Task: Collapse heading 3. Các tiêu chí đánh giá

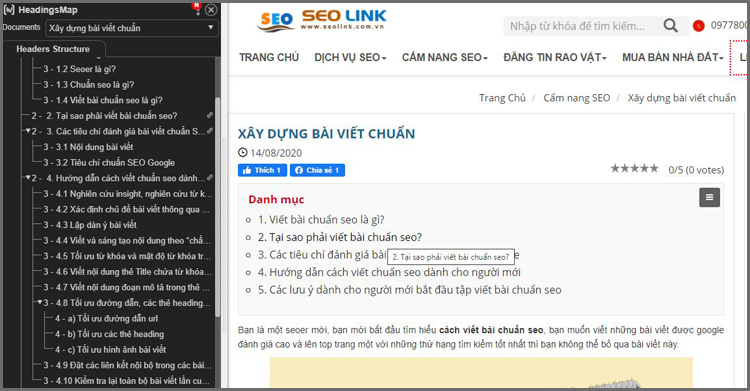Action: click(28, 131)
